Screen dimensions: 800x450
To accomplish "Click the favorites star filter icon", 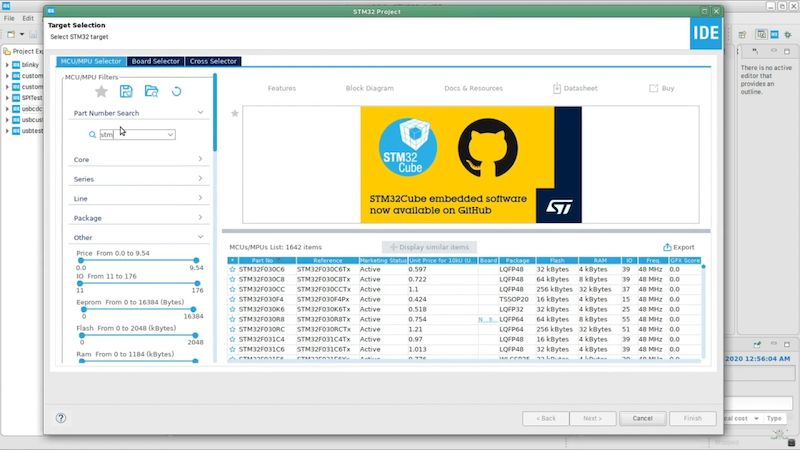I will tap(101, 91).
